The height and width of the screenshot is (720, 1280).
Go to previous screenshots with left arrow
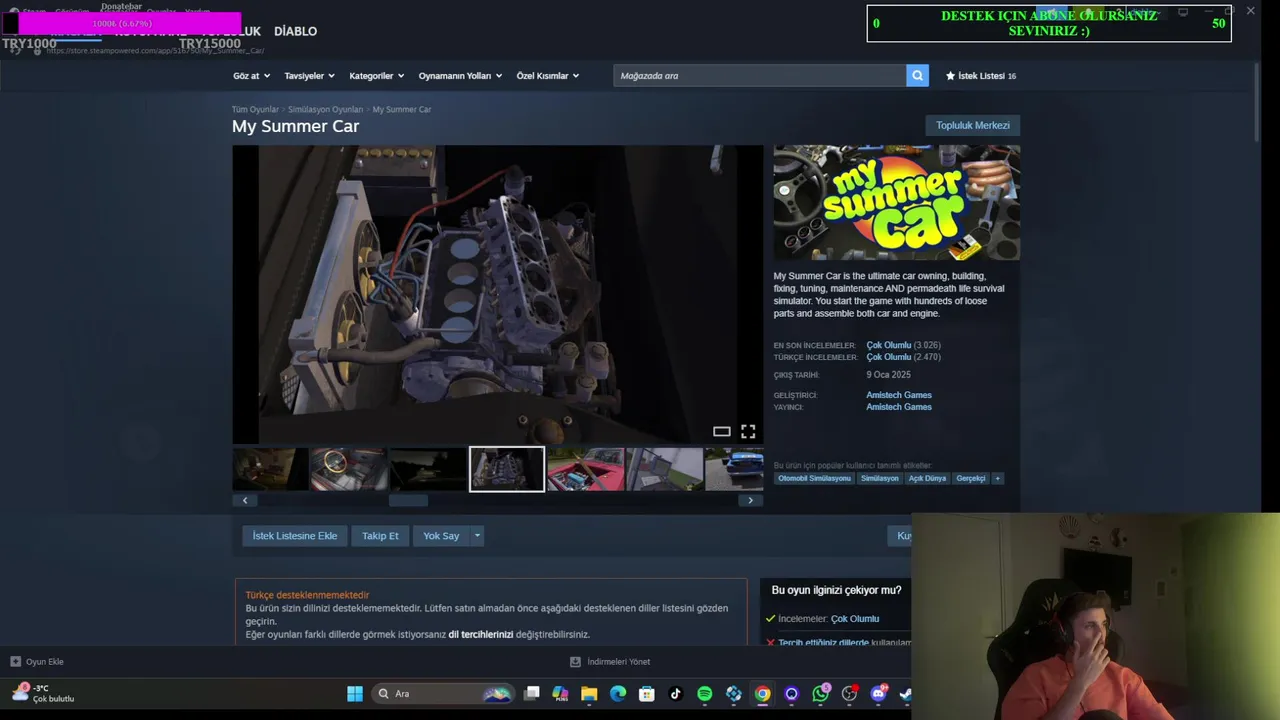pos(245,500)
